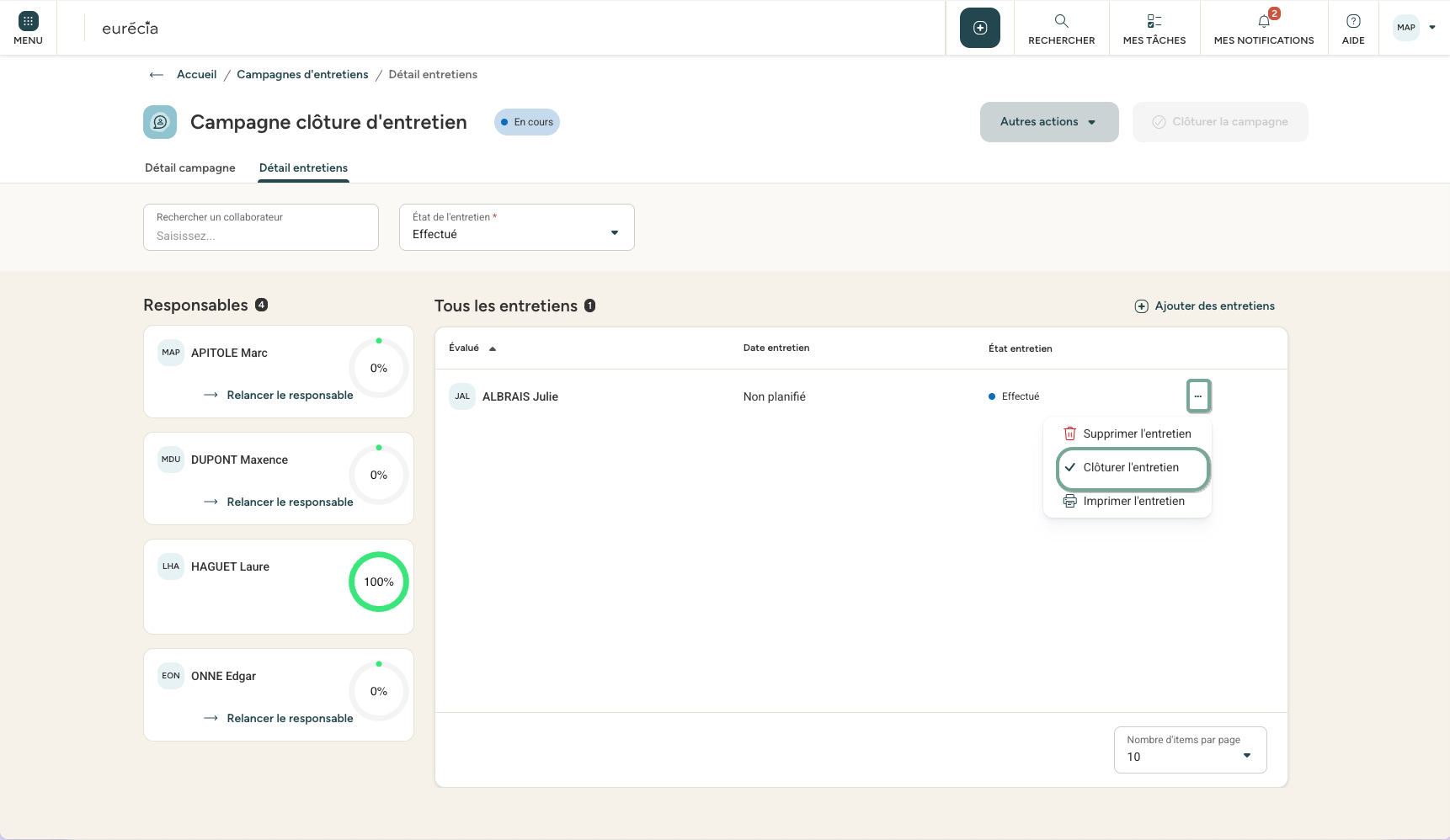
Task: Open notifications bell icon
Action: tap(1263, 22)
